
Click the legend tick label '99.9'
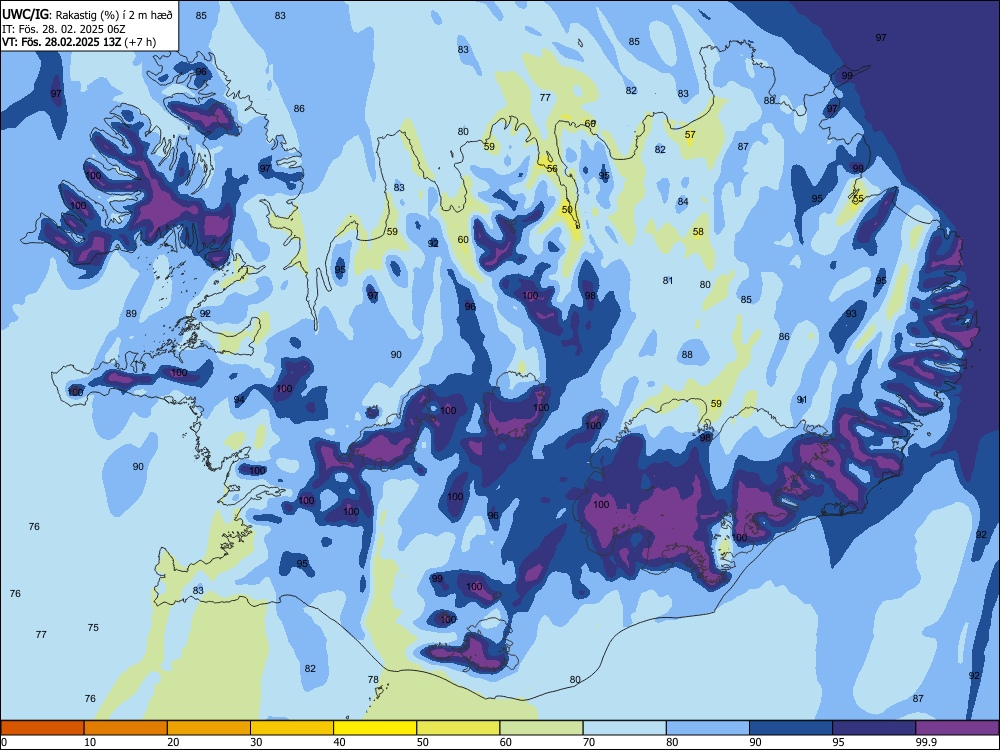point(926,742)
